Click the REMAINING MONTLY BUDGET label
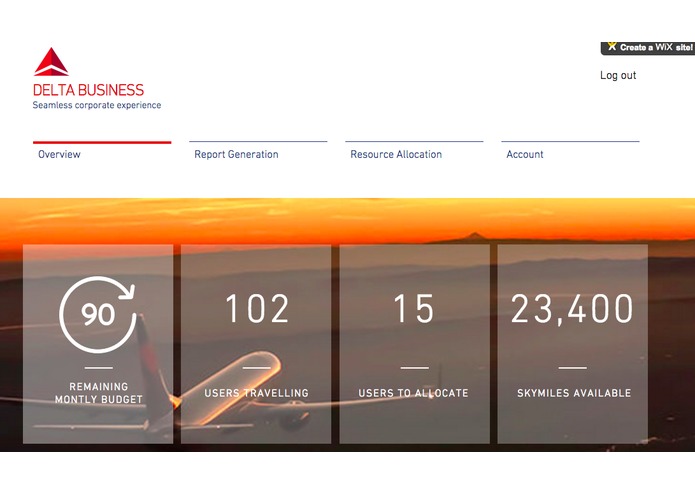Viewport: 695px width, 494px height. [x=98, y=393]
